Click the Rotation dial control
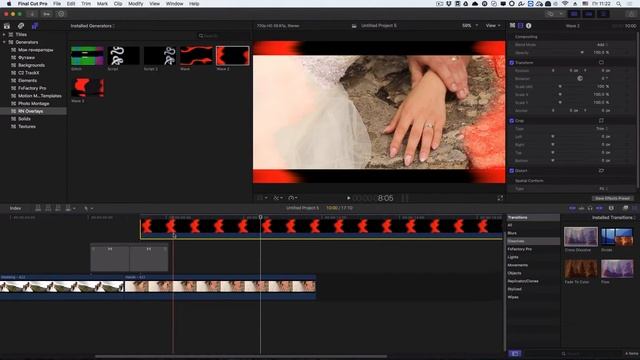Screen dimensions: 640x360 (x=580, y=78)
